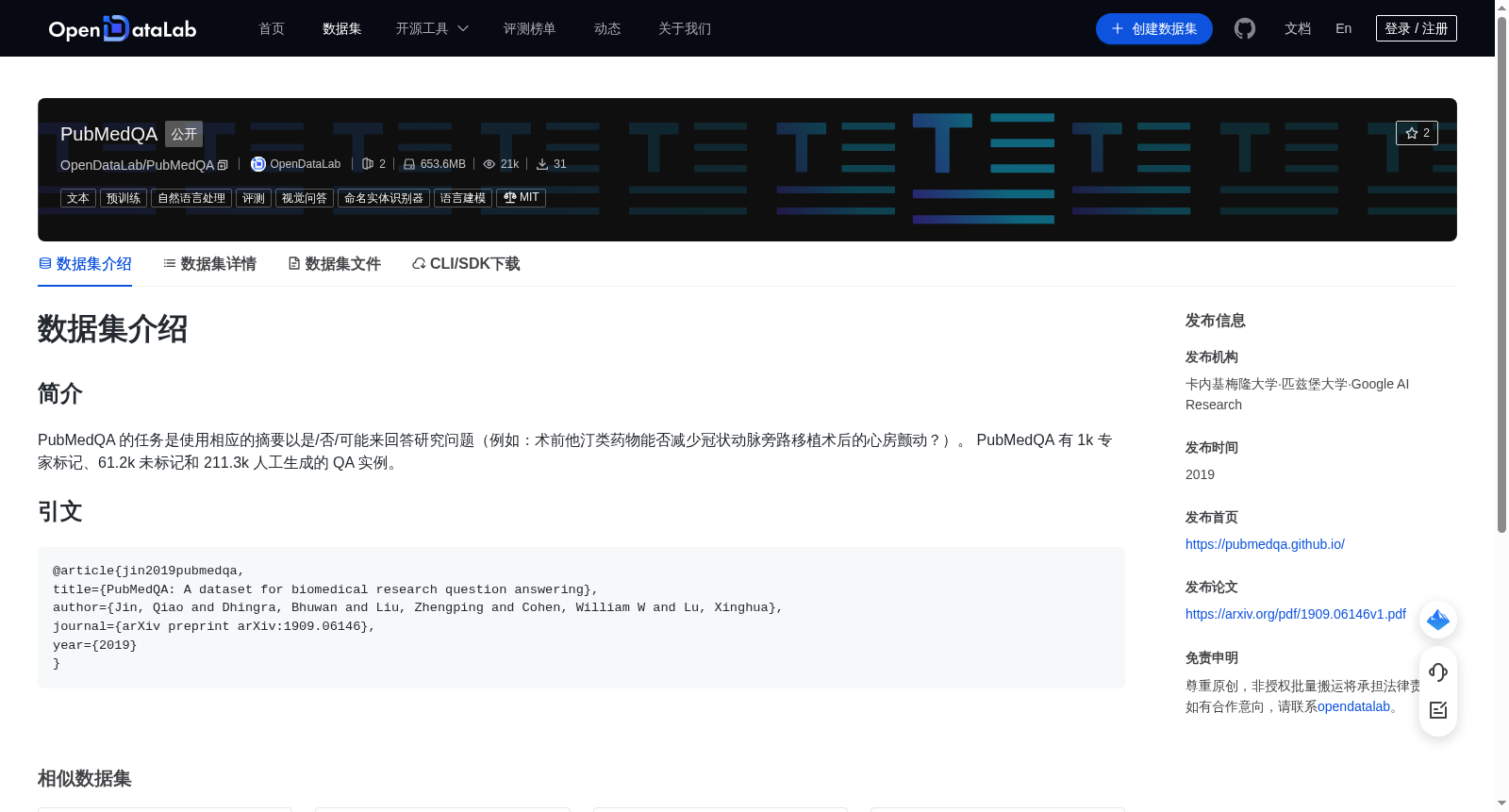Viewport: 1509px width, 812px height.
Task: Click the 命名实体识别器 tag
Action: click(x=384, y=198)
